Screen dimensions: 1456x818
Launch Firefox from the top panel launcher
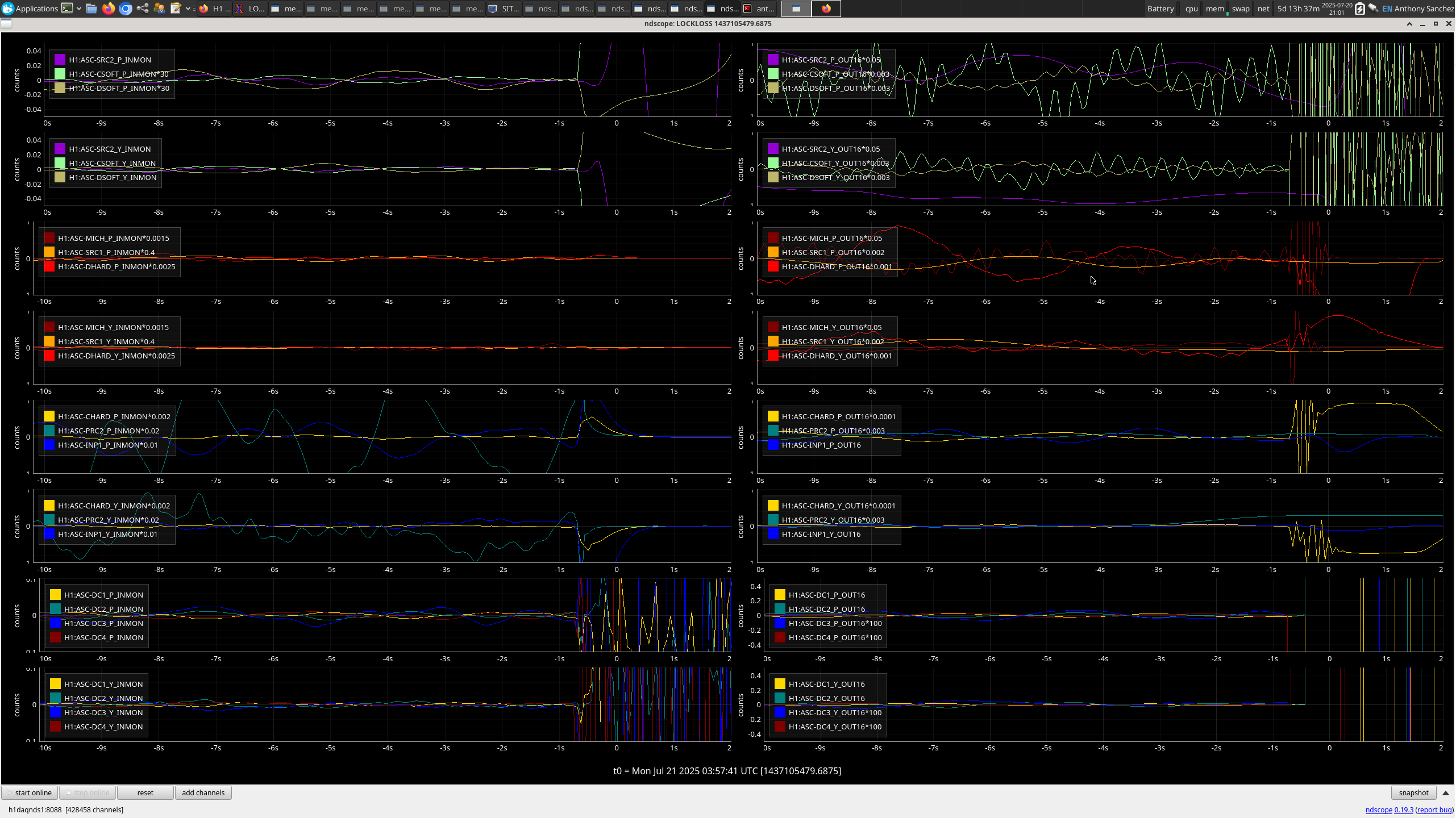109,9
